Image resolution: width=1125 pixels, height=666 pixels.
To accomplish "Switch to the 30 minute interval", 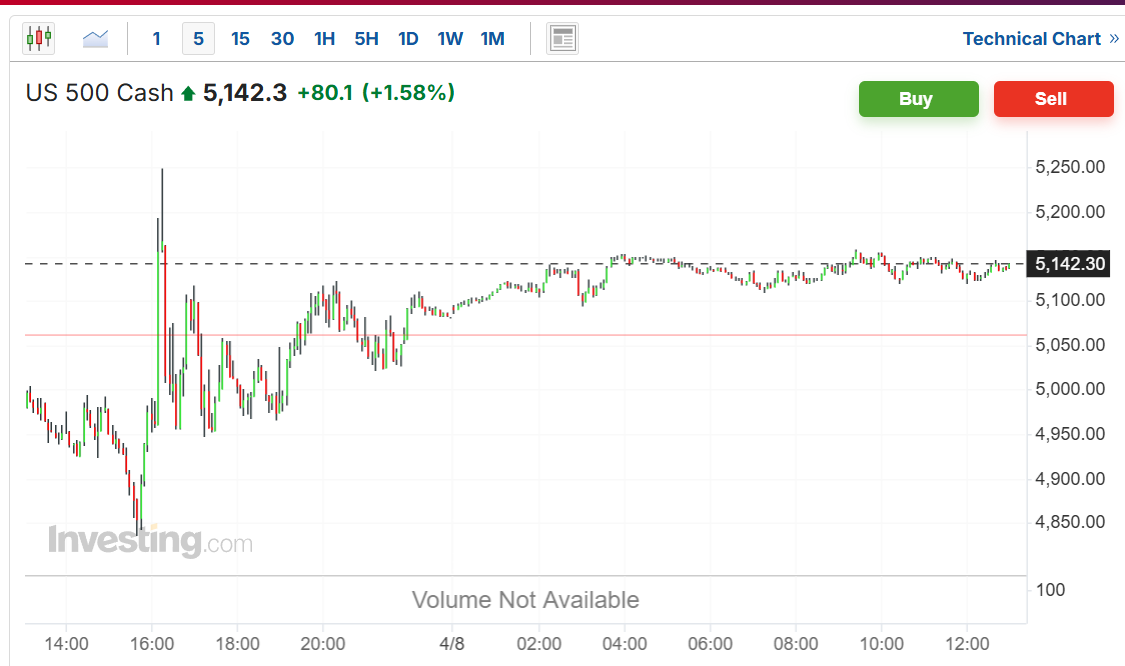I will tap(283, 39).
